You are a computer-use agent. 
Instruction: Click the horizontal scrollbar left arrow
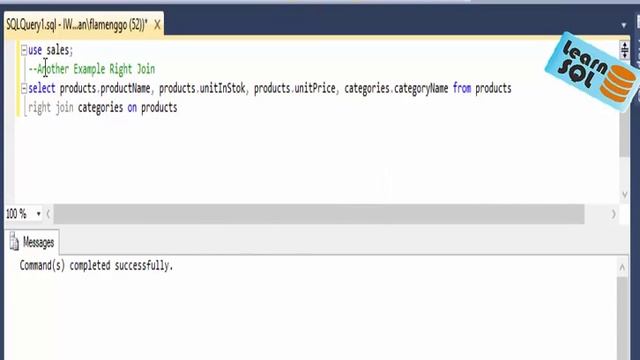tap(48, 213)
